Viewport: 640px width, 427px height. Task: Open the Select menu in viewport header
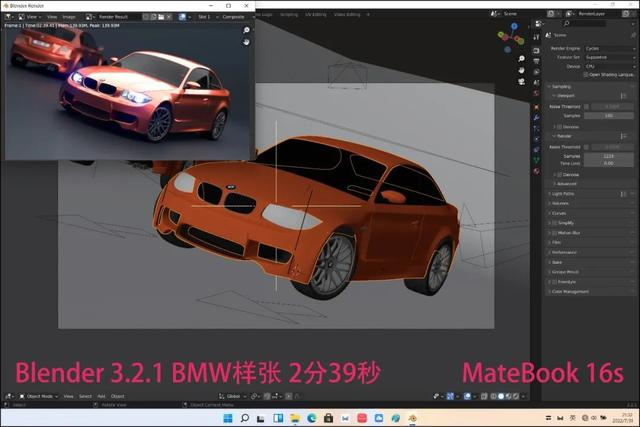pyautogui.click(x=85, y=396)
